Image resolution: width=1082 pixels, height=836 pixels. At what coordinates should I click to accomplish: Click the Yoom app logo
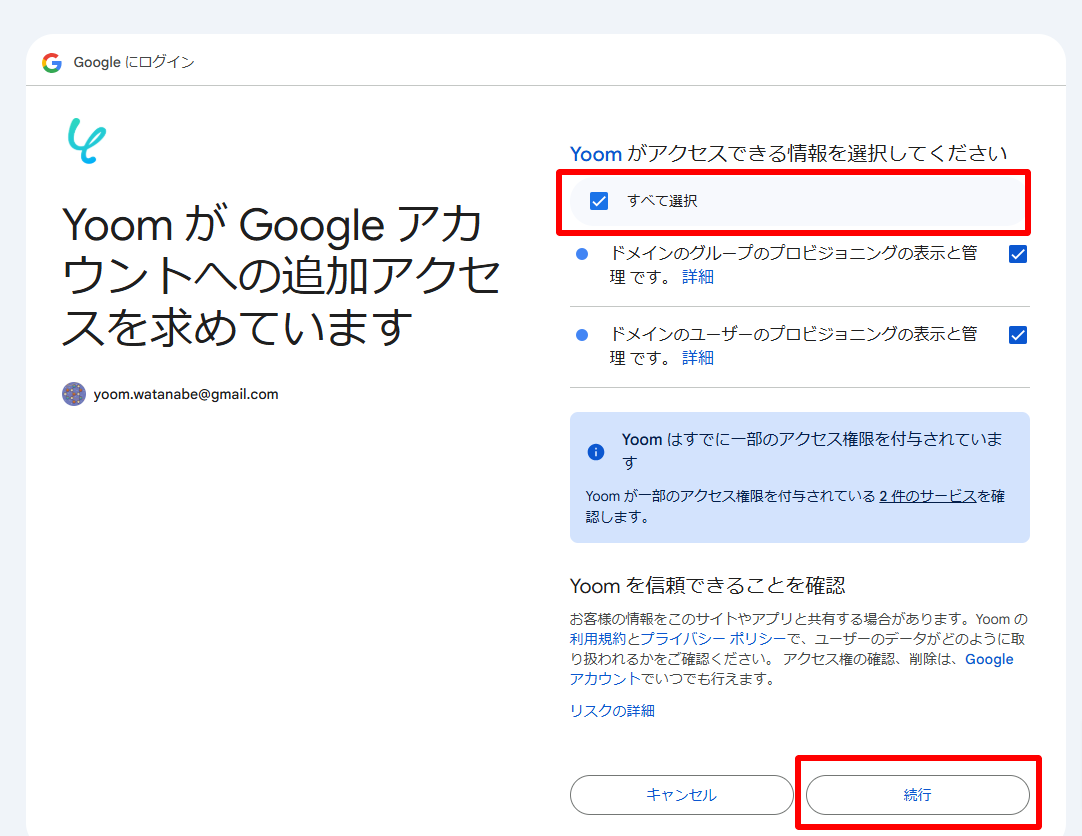[87, 141]
